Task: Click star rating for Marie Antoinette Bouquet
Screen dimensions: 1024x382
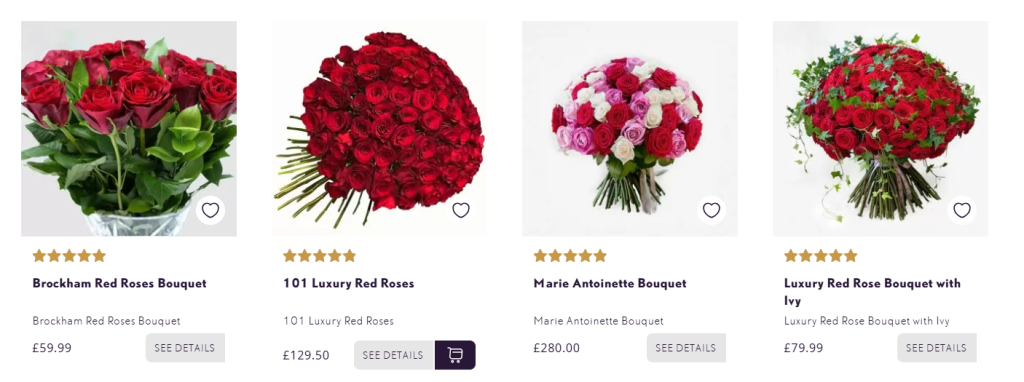Action: click(x=570, y=255)
